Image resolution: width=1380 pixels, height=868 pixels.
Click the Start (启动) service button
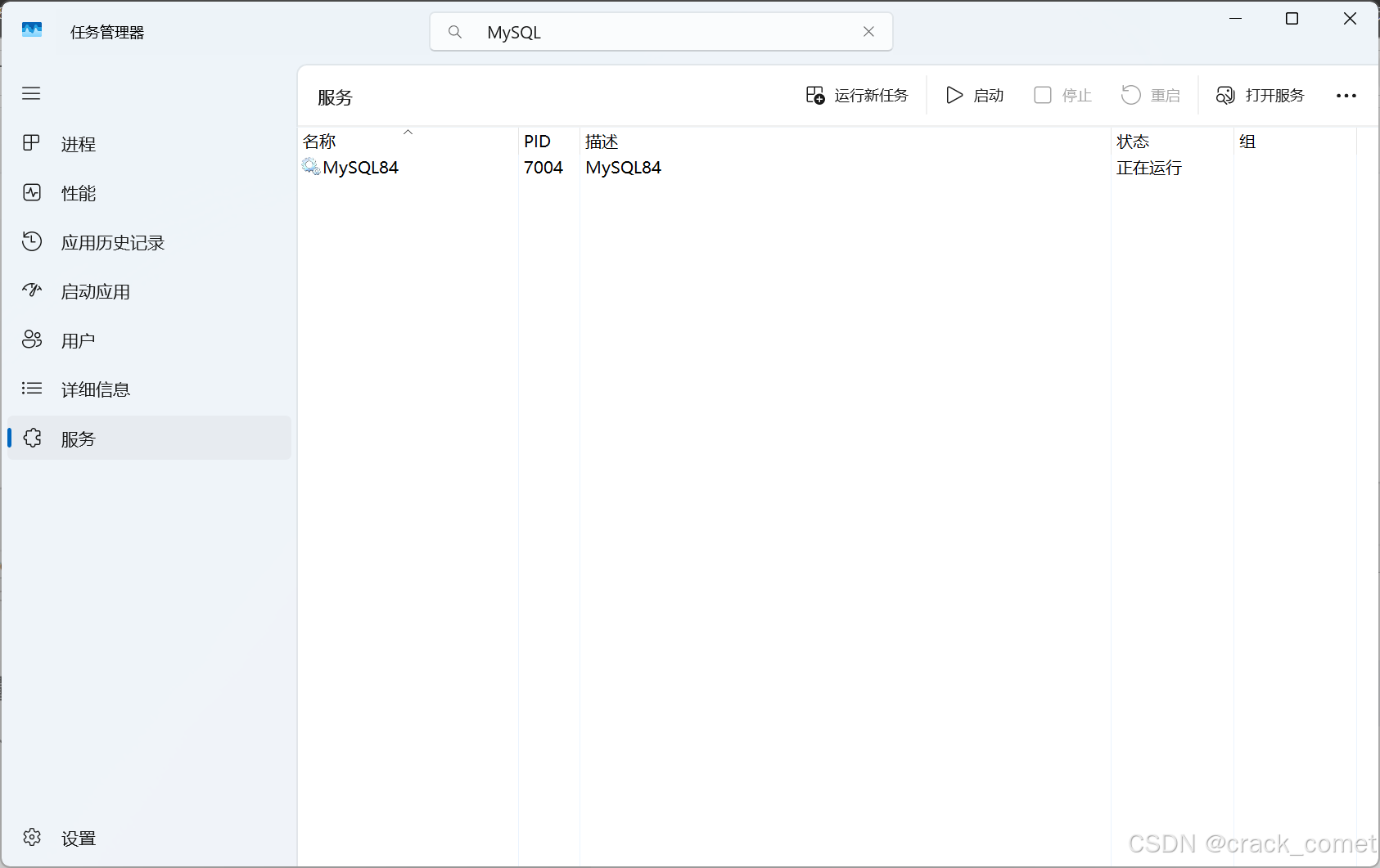[975, 96]
